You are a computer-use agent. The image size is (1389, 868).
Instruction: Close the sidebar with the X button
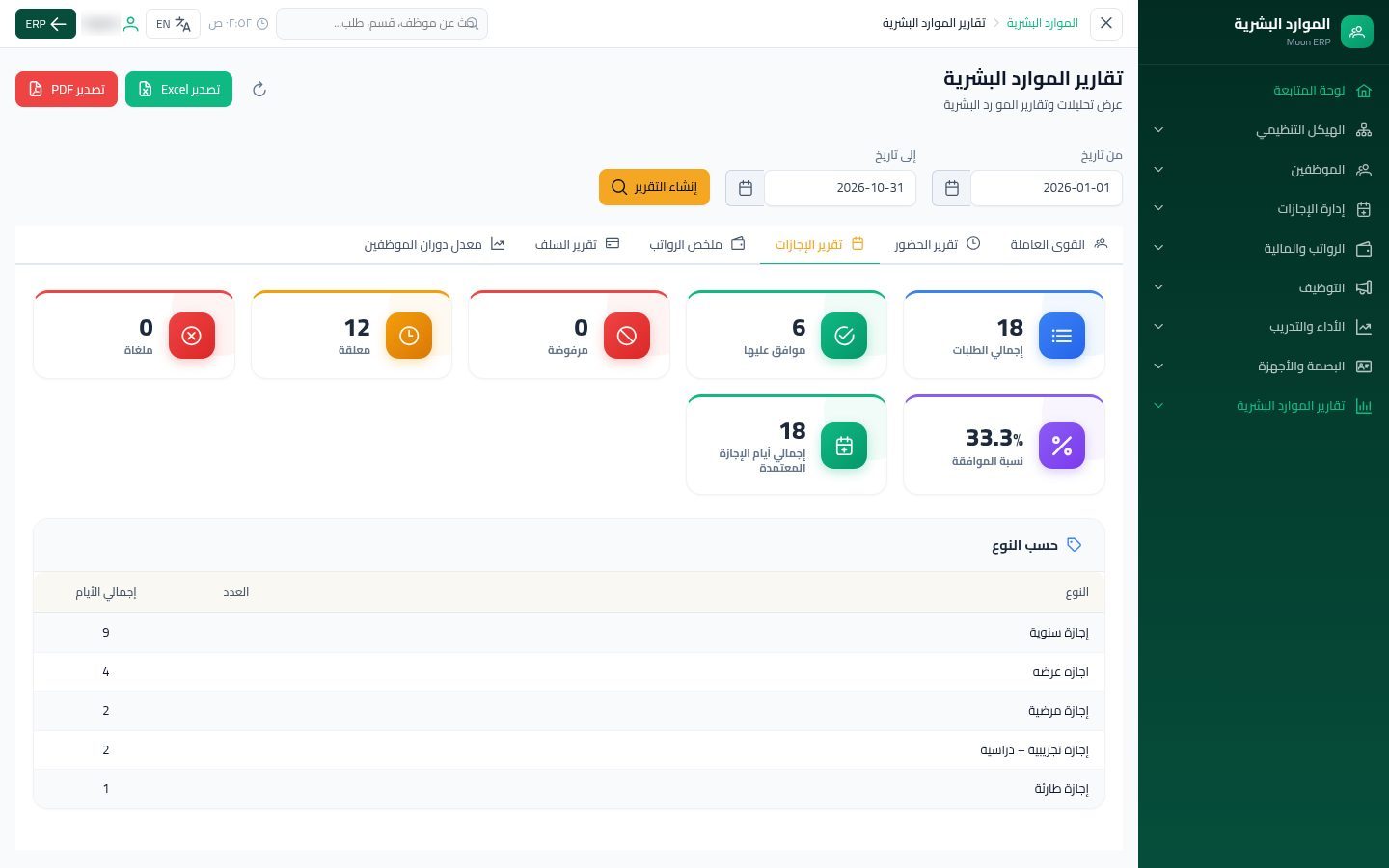click(x=1106, y=24)
